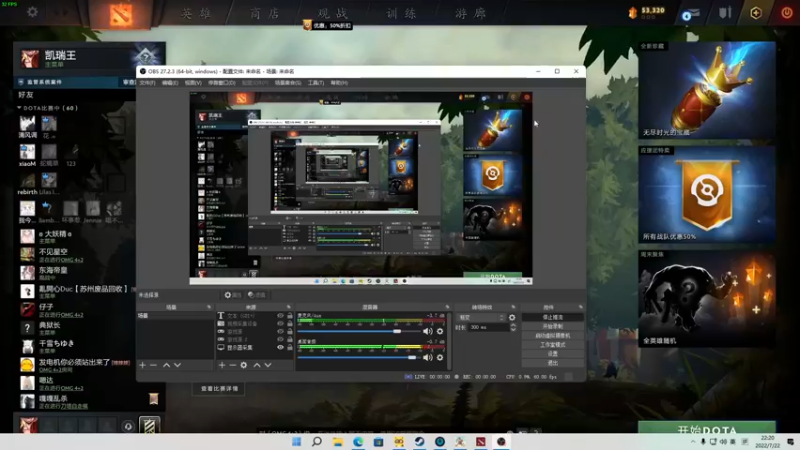800x450 pixels.
Task: Move scene down with arrow in scenes panel
Action: 177,365
